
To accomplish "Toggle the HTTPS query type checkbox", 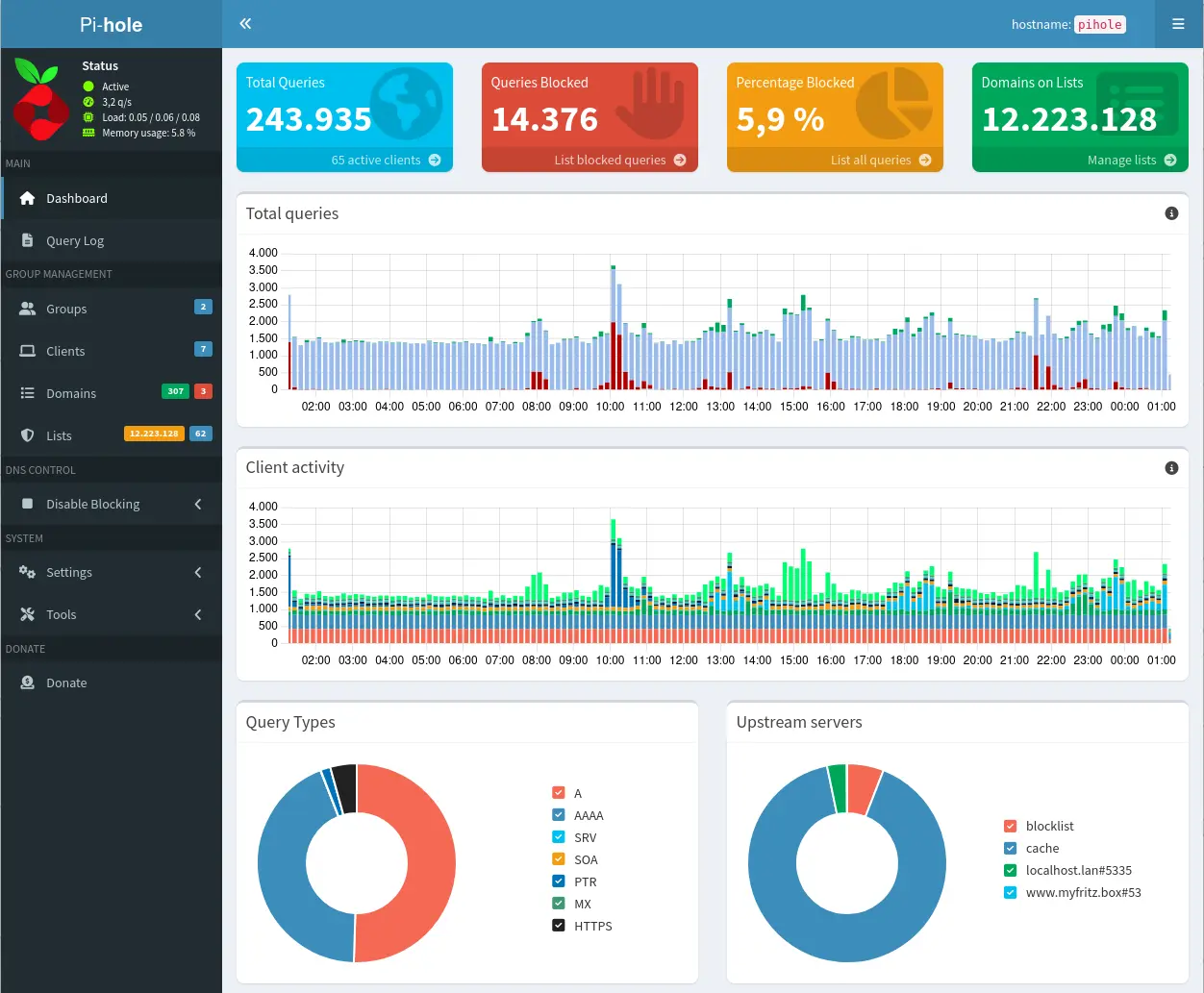I will pos(559,926).
